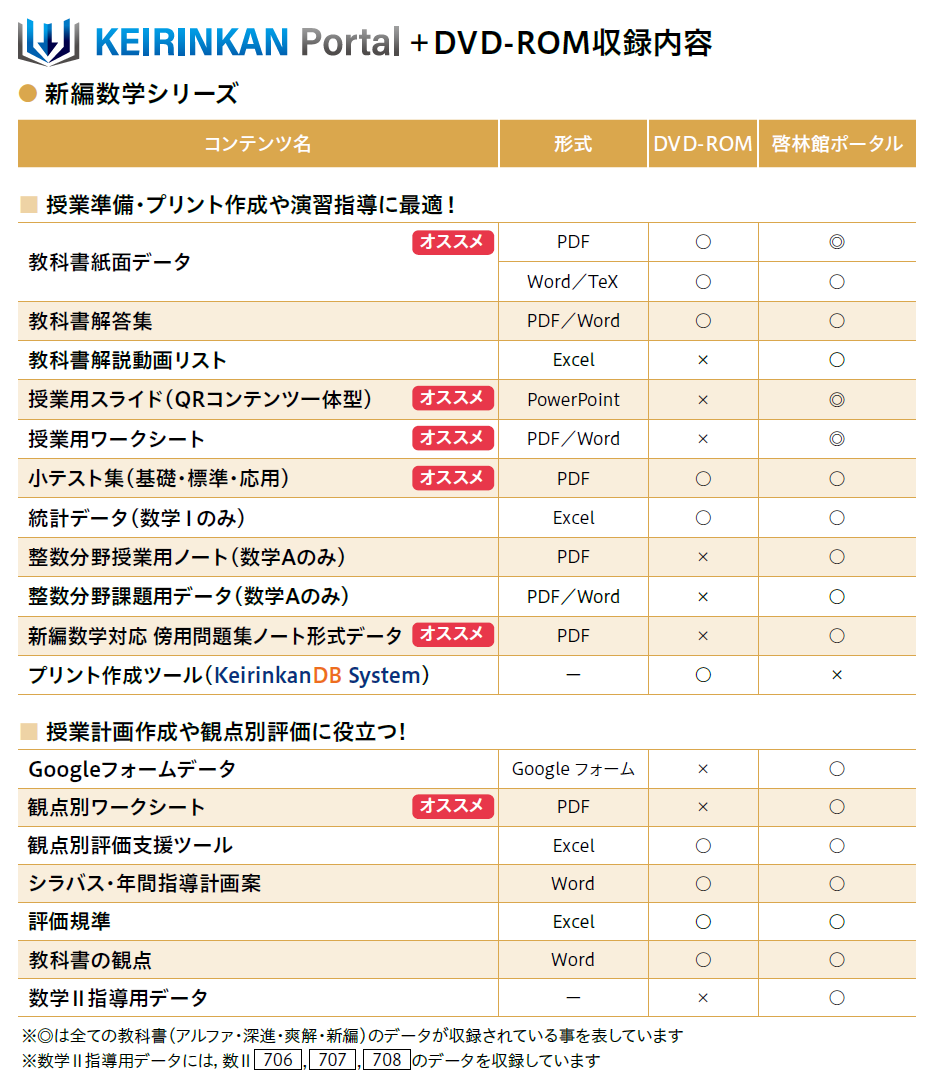Click the オススメ badge for 小テスト集
This screenshot has height=1082, width=942.
click(453, 478)
